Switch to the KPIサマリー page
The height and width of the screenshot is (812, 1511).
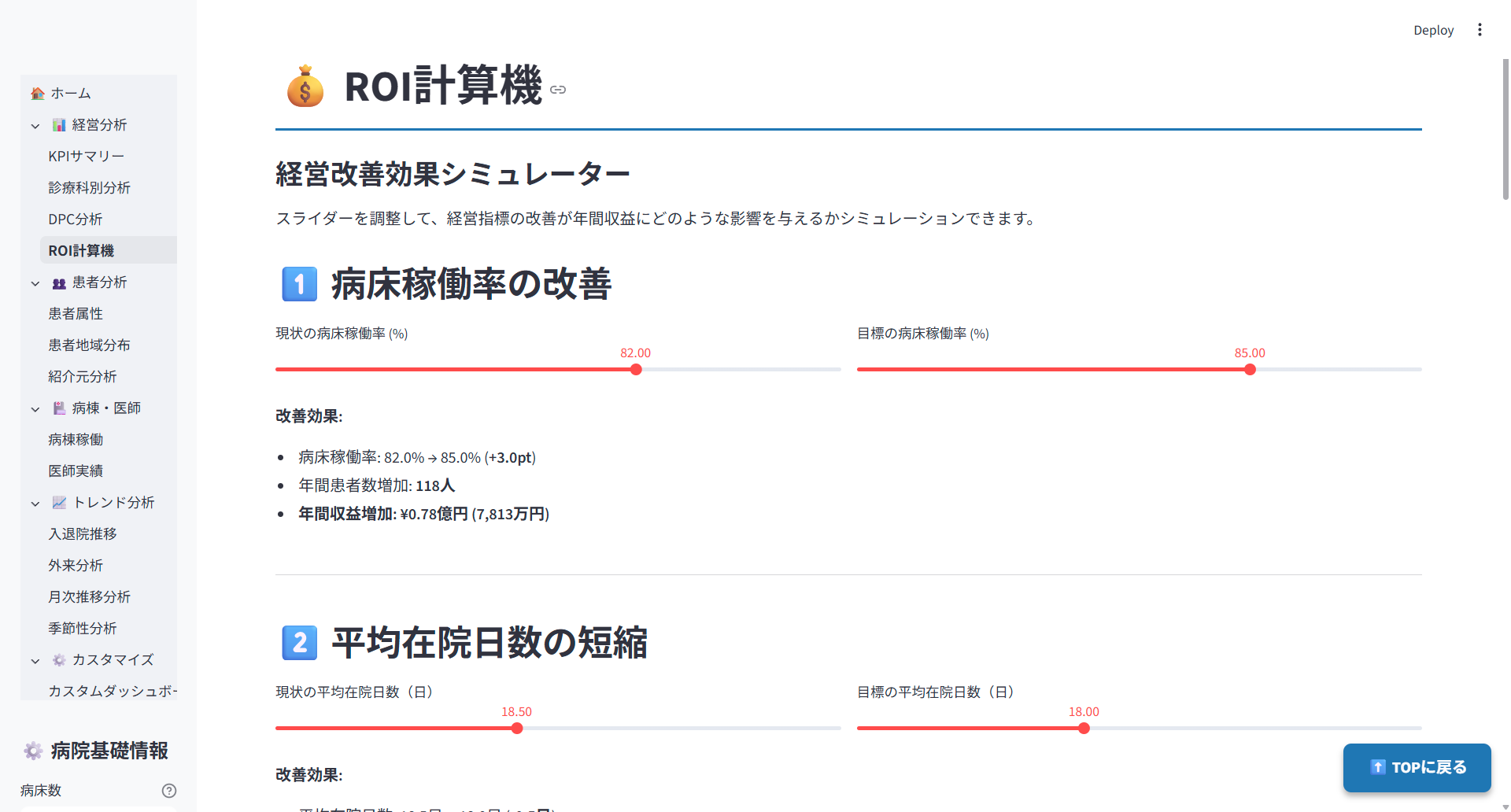pos(86,156)
